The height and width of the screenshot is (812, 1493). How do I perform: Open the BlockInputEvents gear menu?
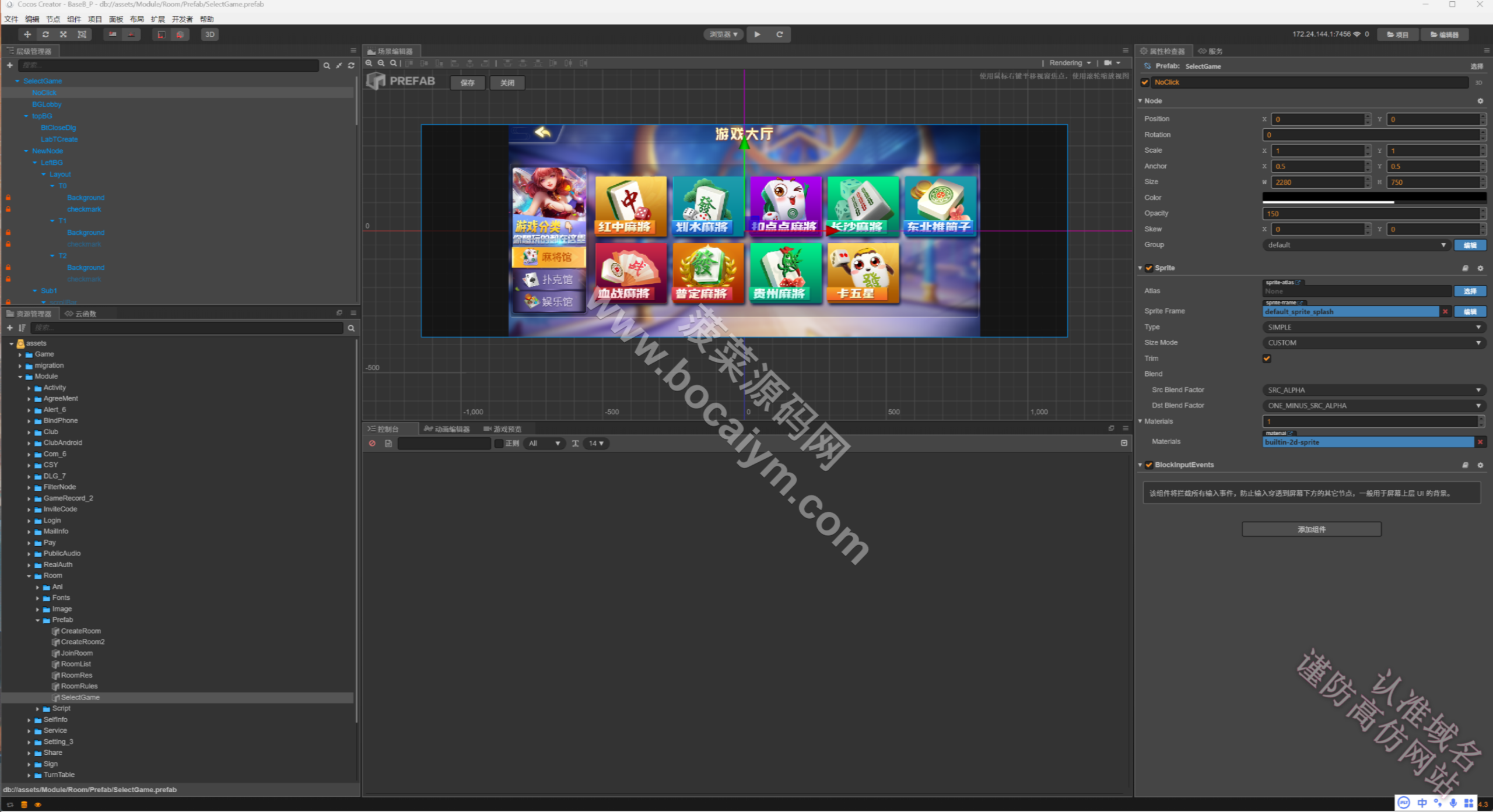coord(1480,465)
